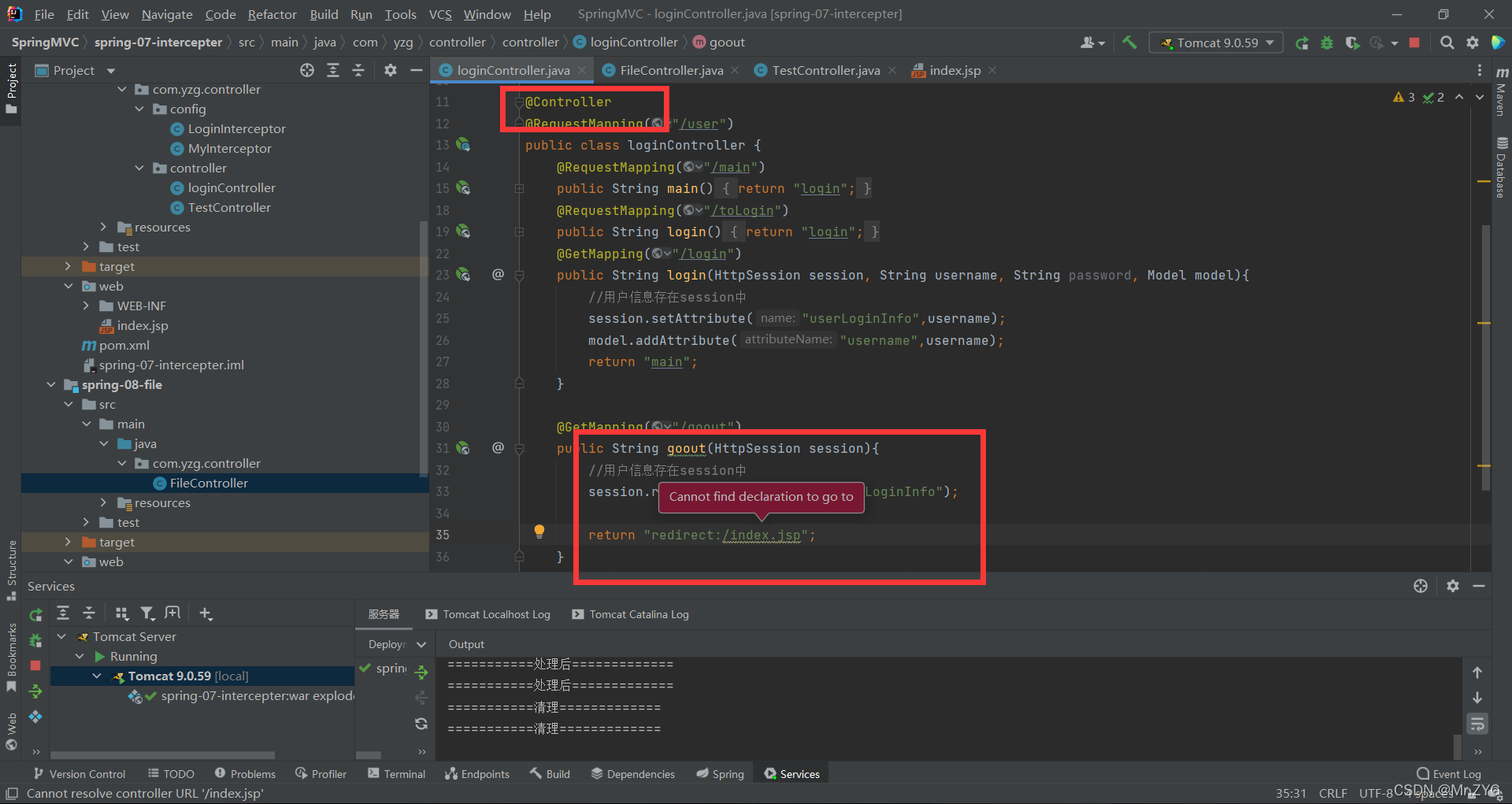The height and width of the screenshot is (804, 1512).
Task: Open the user account icon in toolbar
Action: [x=1092, y=43]
